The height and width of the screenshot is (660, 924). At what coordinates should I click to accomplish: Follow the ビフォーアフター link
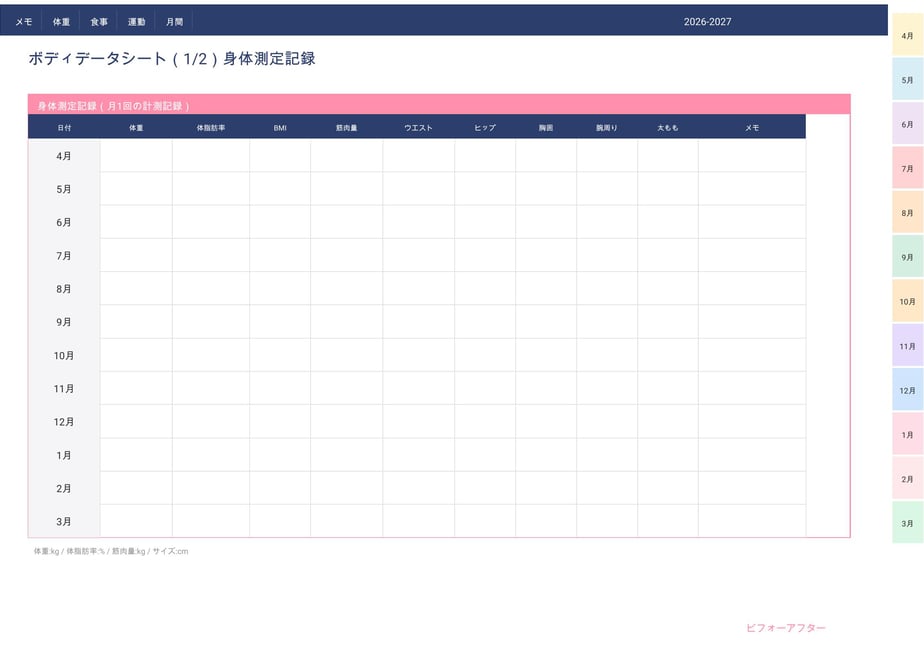[786, 628]
